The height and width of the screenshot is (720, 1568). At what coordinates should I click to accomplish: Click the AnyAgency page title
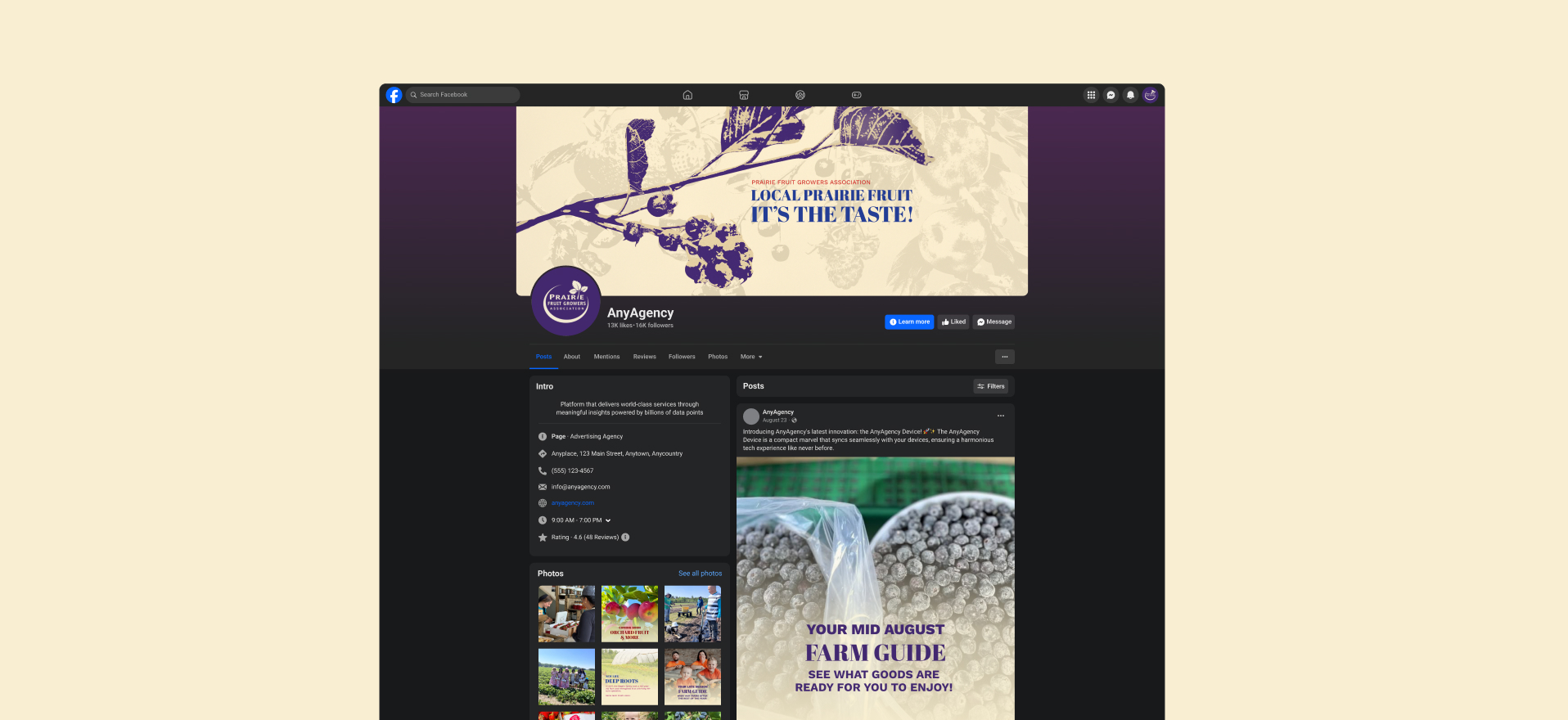pyautogui.click(x=641, y=313)
